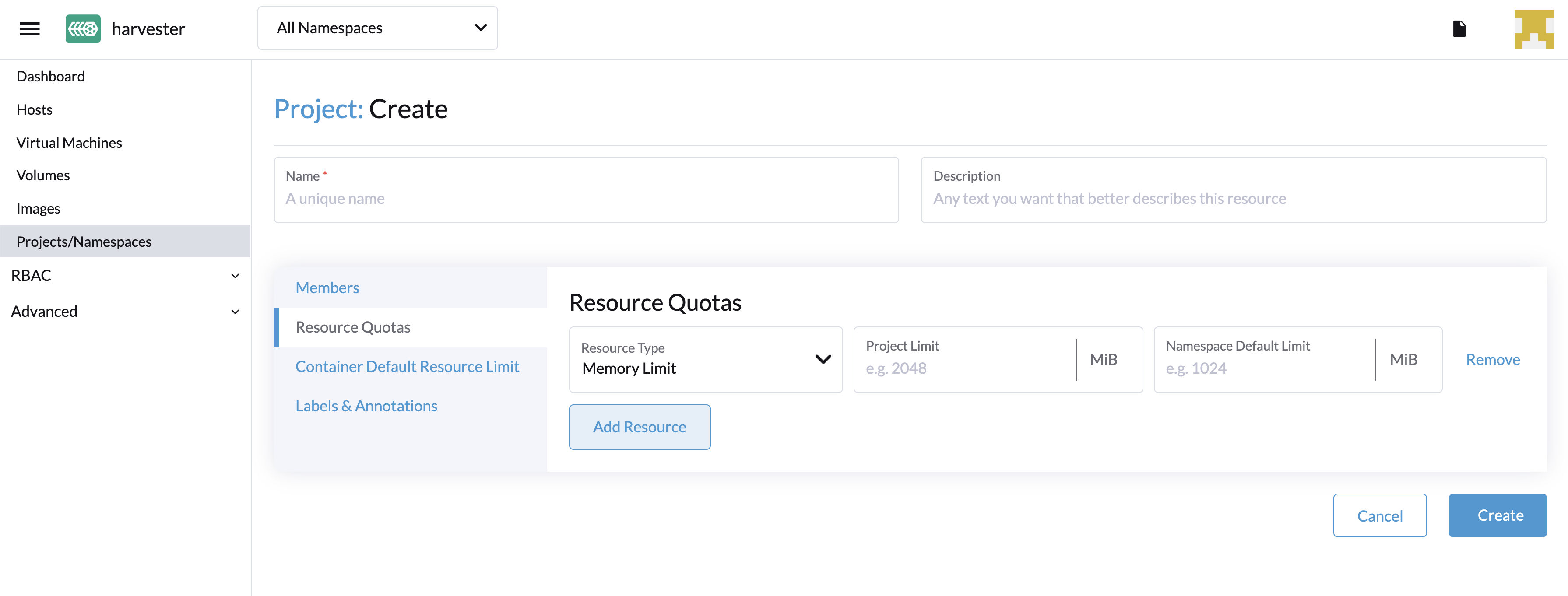The image size is (1568, 596).
Task: Click the green Harvester logo icon
Action: pyautogui.click(x=83, y=28)
